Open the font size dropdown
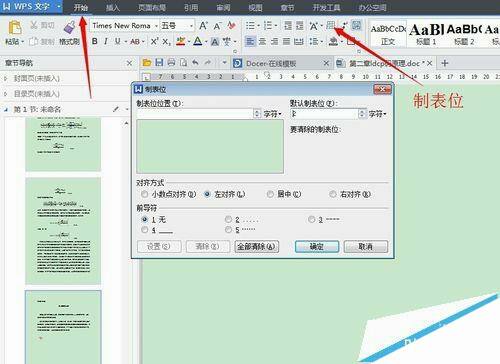Screen dimensions: 500x364 tap(191, 26)
